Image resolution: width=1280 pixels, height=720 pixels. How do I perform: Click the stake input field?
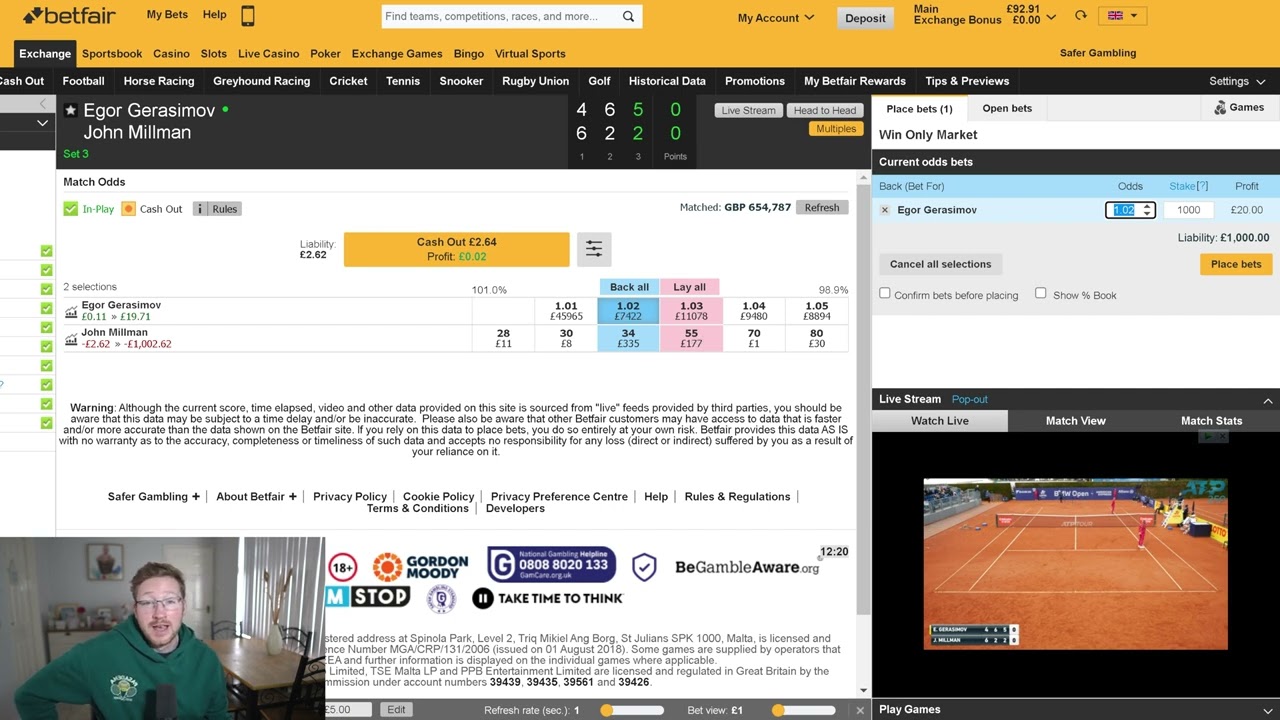pyautogui.click(x=1188, y=210)
